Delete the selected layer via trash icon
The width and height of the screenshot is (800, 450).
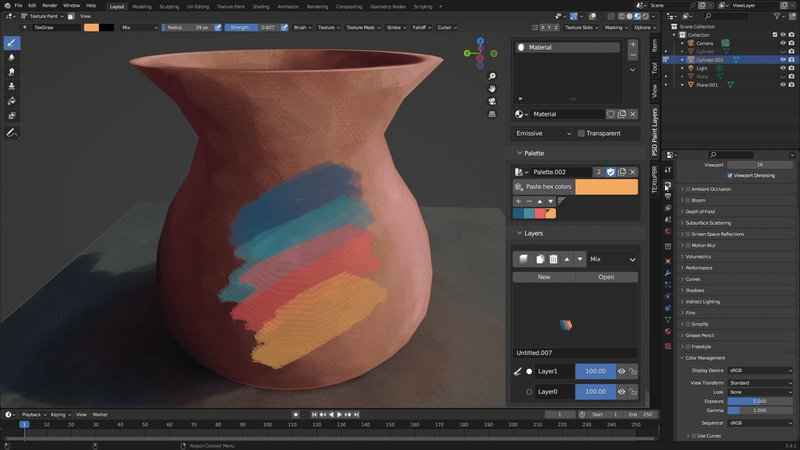[x=553, y=259]
